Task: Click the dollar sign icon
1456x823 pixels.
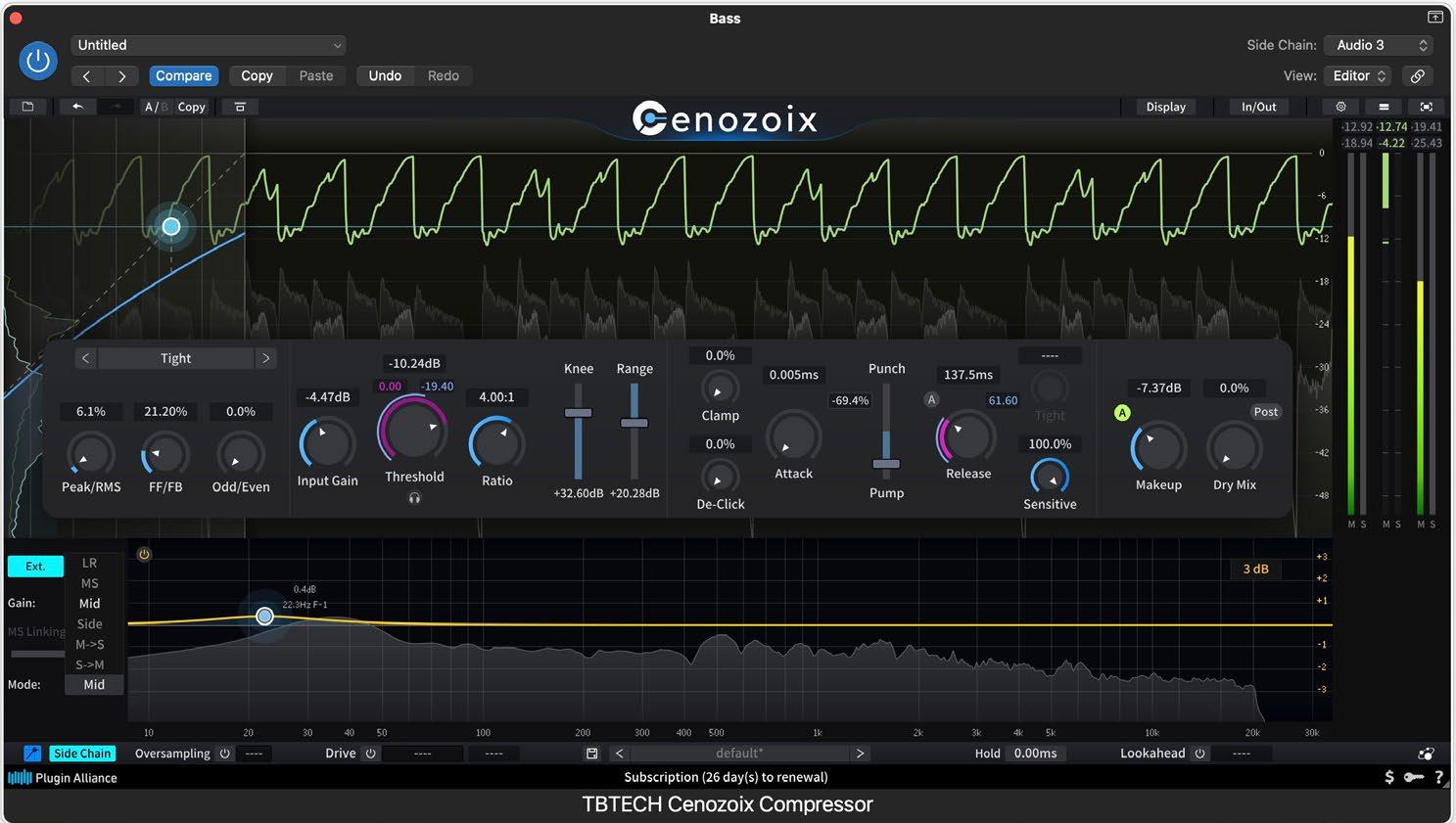Action: (1388, 777)
